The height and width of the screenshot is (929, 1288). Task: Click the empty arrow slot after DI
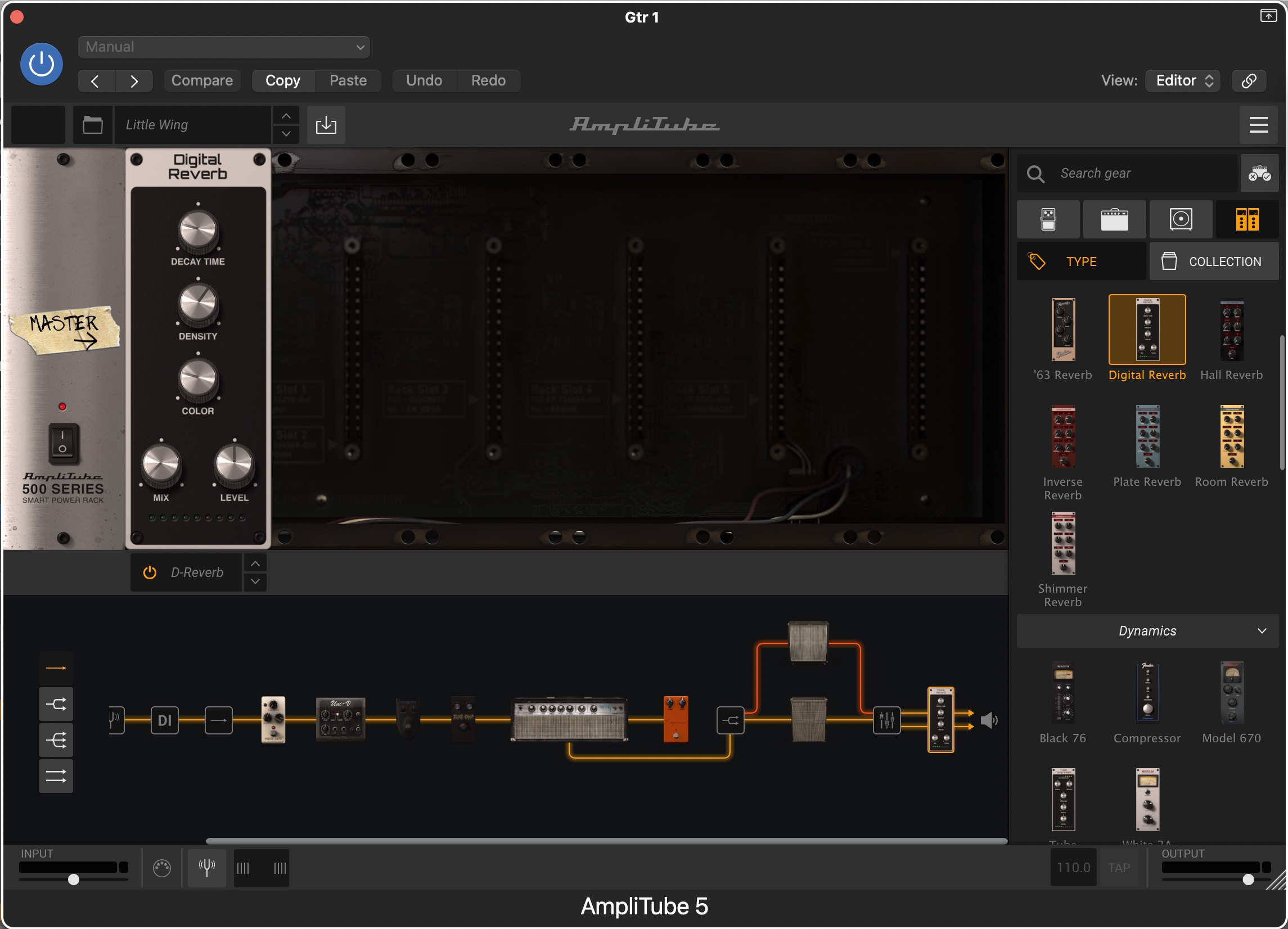click(219, 720)
